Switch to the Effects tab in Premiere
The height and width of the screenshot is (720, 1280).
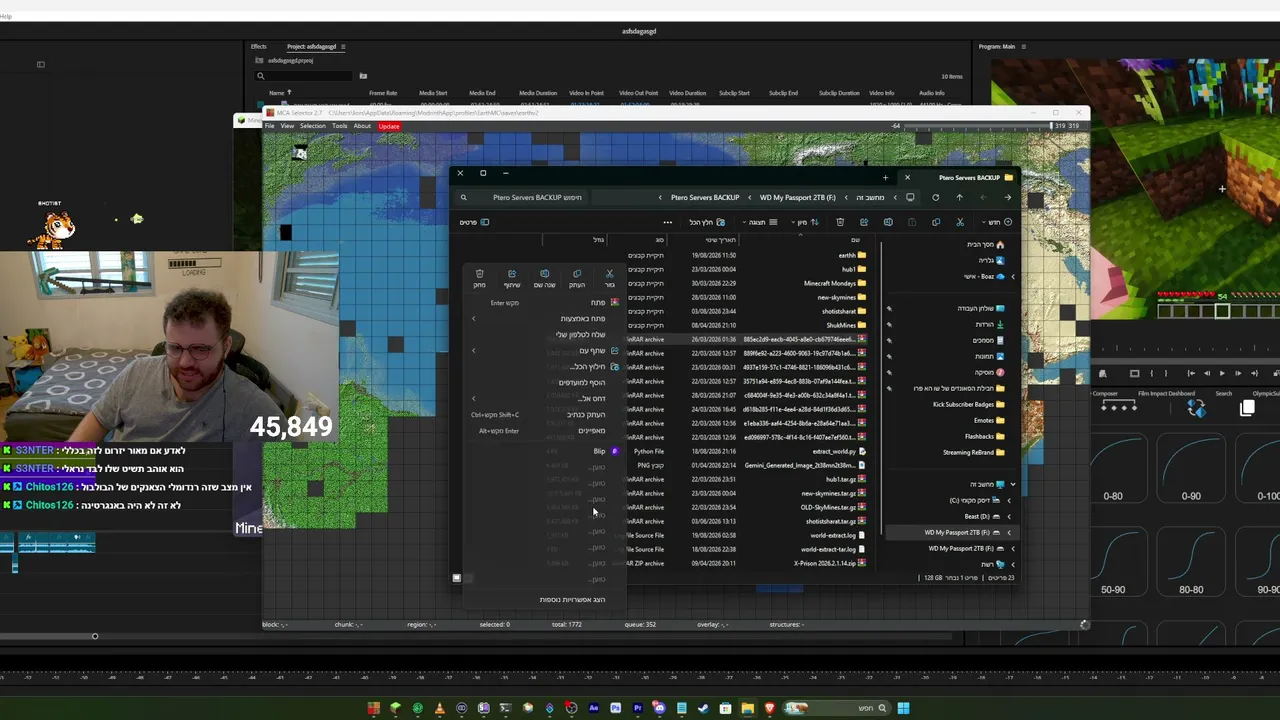click(x=259, y=46)
